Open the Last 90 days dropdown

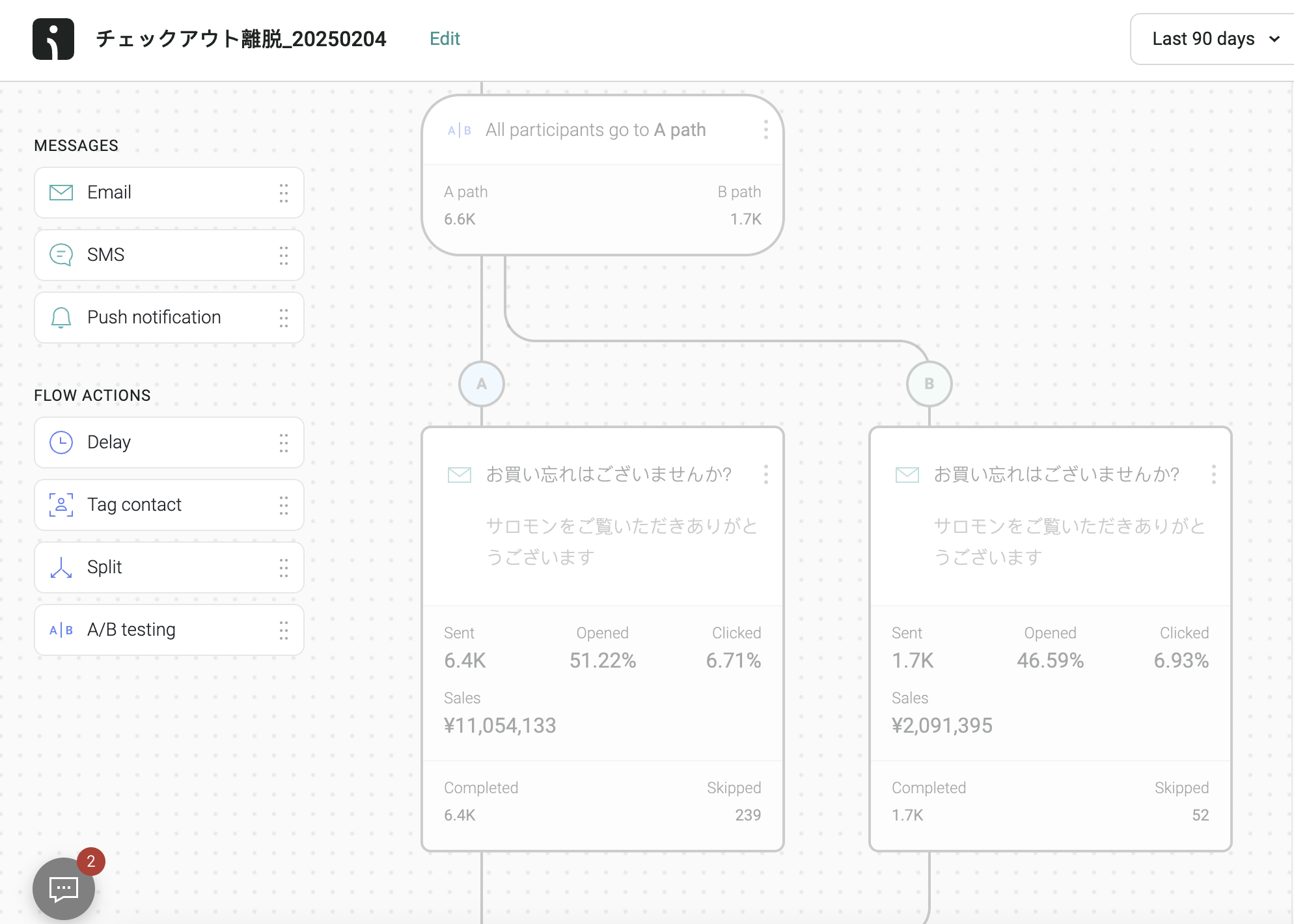click(x=1215, y=39)
